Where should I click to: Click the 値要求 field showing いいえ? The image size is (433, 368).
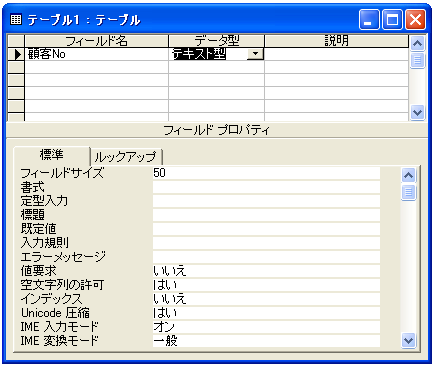[266, 271]
